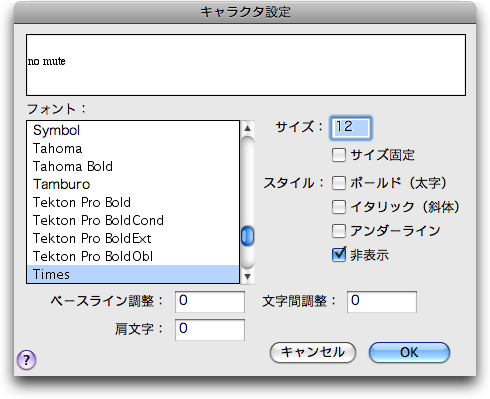Viewport: 490px width, 399px height.
Task: Enable the イタリック（斜体） checkbox
Action: coord(339,207)
